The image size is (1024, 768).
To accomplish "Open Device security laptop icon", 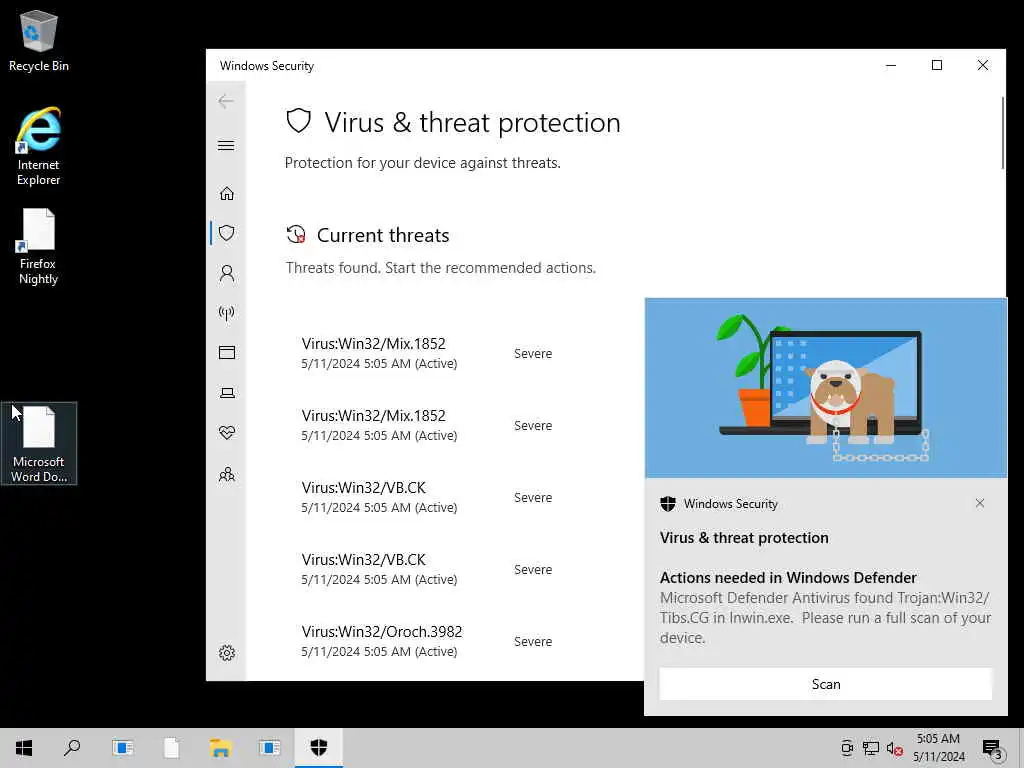I will [x=227, y=392].
